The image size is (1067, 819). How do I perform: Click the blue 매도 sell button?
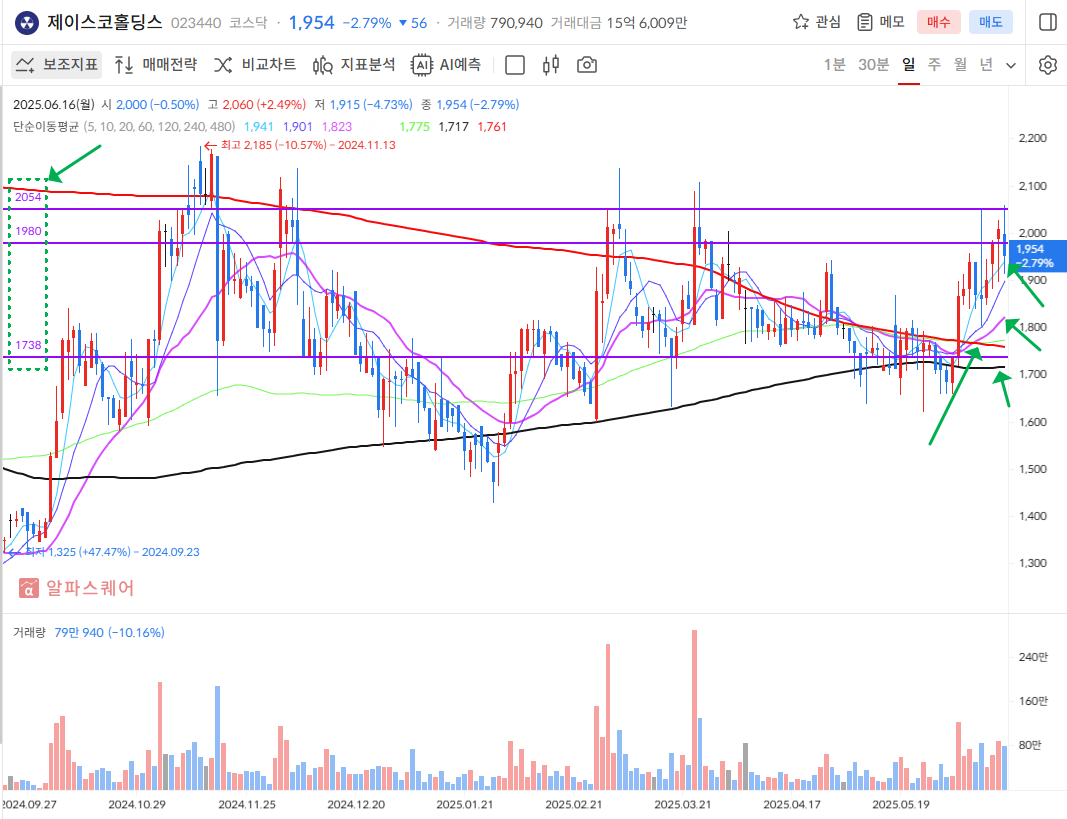pos(991,22)
